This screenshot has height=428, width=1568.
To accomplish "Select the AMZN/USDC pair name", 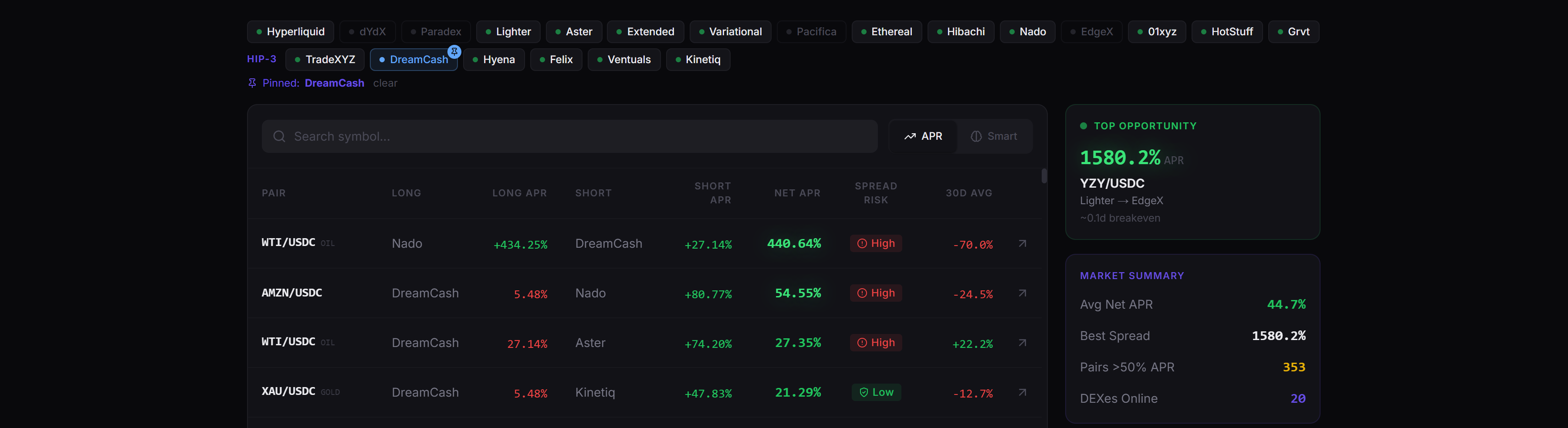I will click(291, 293).
